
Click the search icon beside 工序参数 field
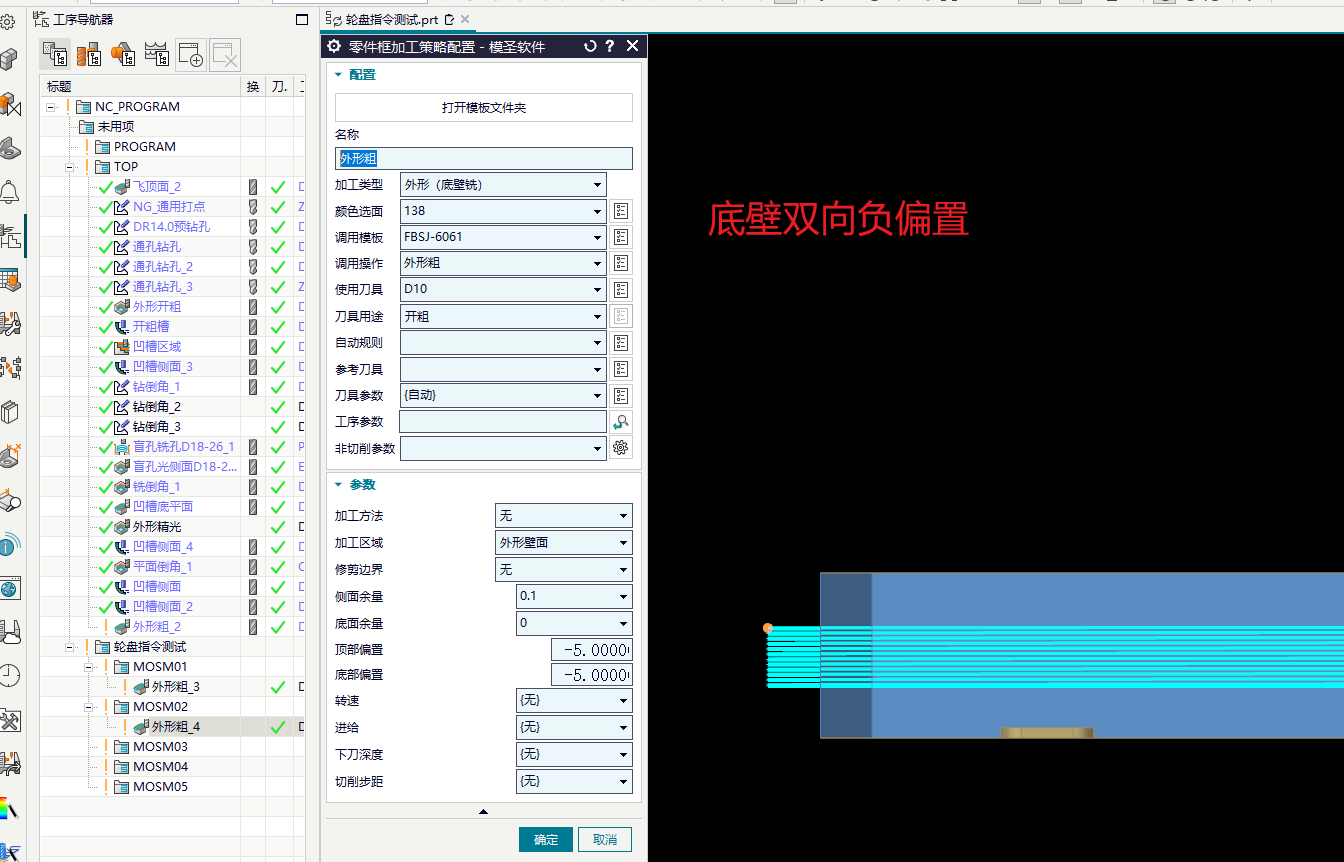point(621,422)
